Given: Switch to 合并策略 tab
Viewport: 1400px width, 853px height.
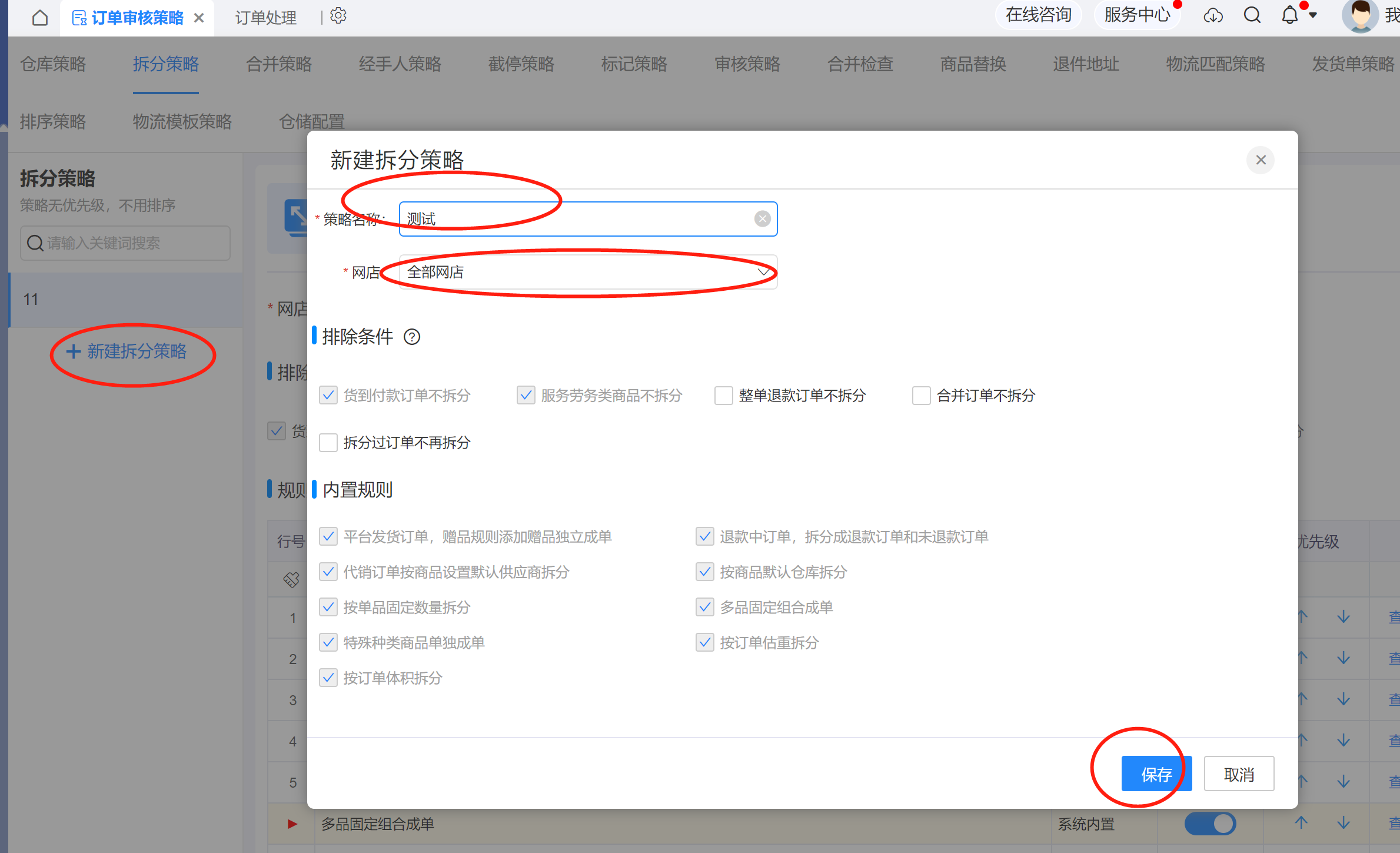Looking at the screenshot, I should click(279, 64).
